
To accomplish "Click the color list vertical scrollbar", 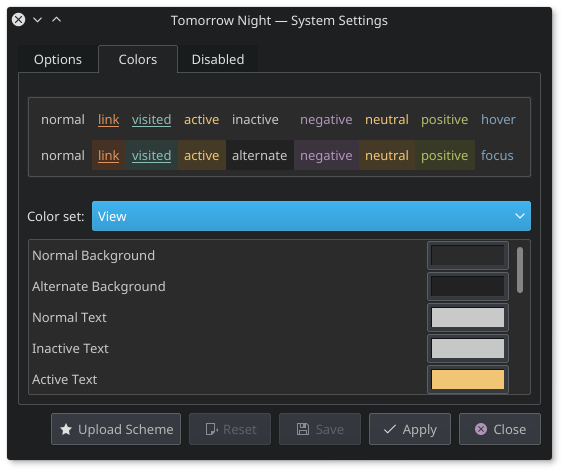I will [520, 270].
